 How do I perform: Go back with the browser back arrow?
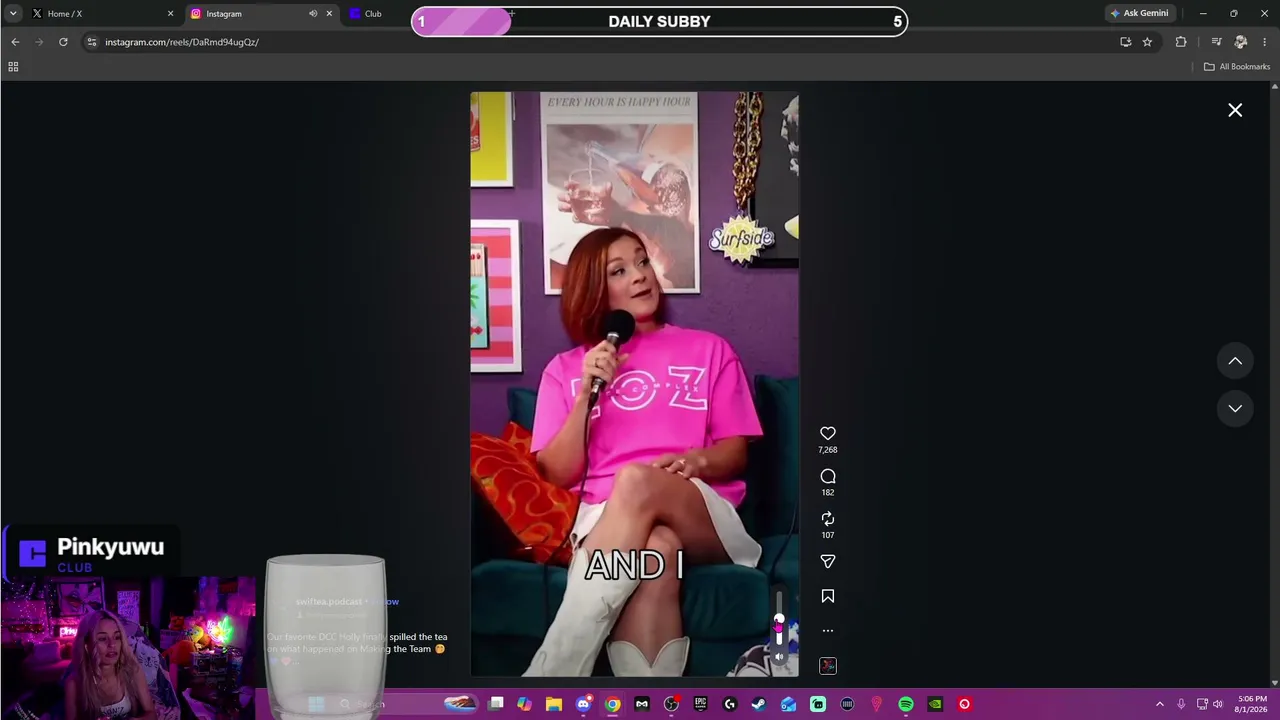point(15,42)
